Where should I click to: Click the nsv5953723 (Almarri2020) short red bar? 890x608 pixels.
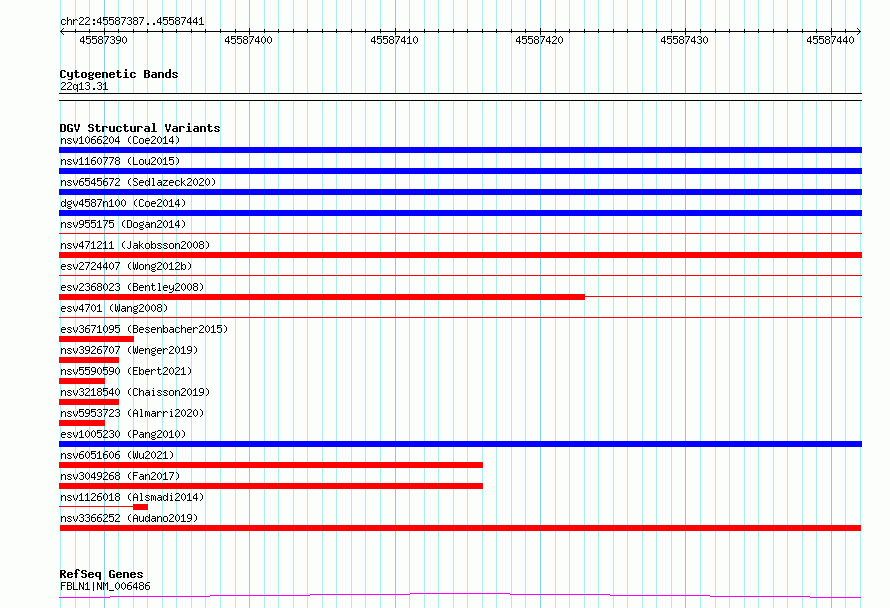82,423
